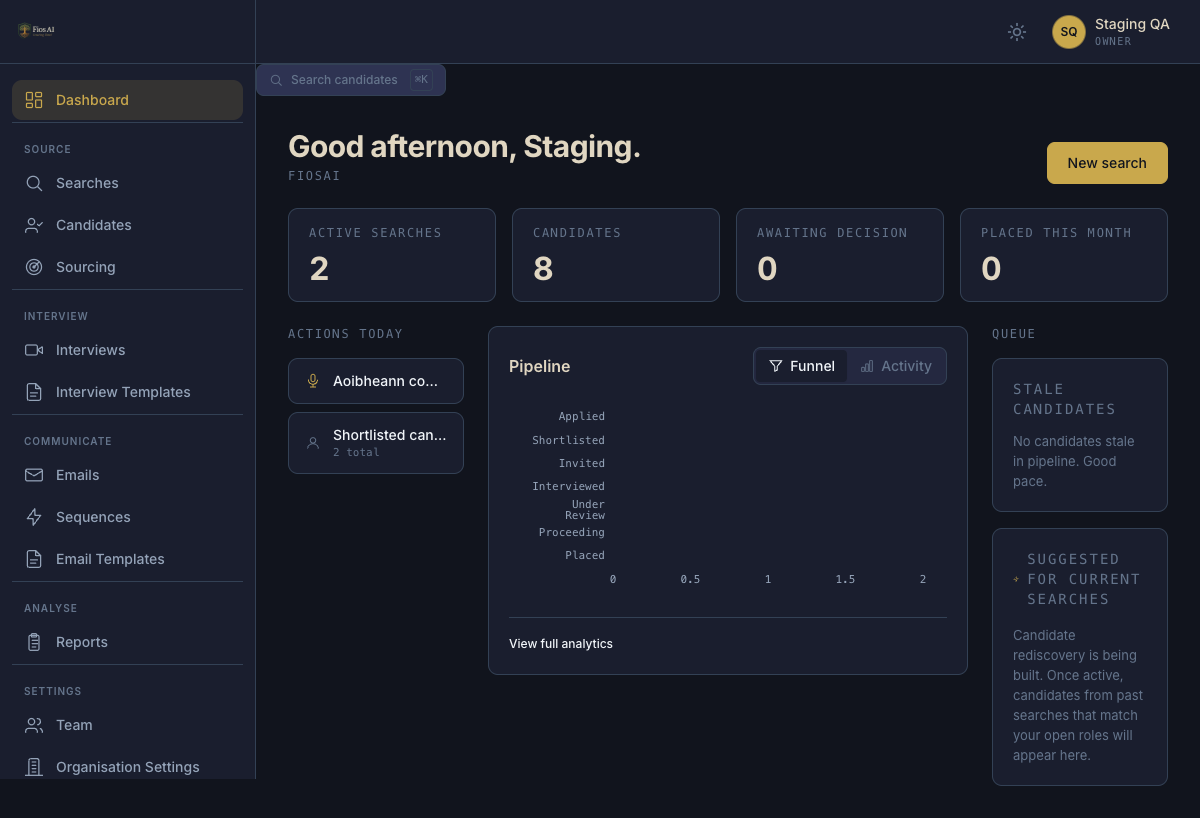Open the Active Searches stat card
The height and width of the screenshot is (818, 1200).
(x=392, y=255)
